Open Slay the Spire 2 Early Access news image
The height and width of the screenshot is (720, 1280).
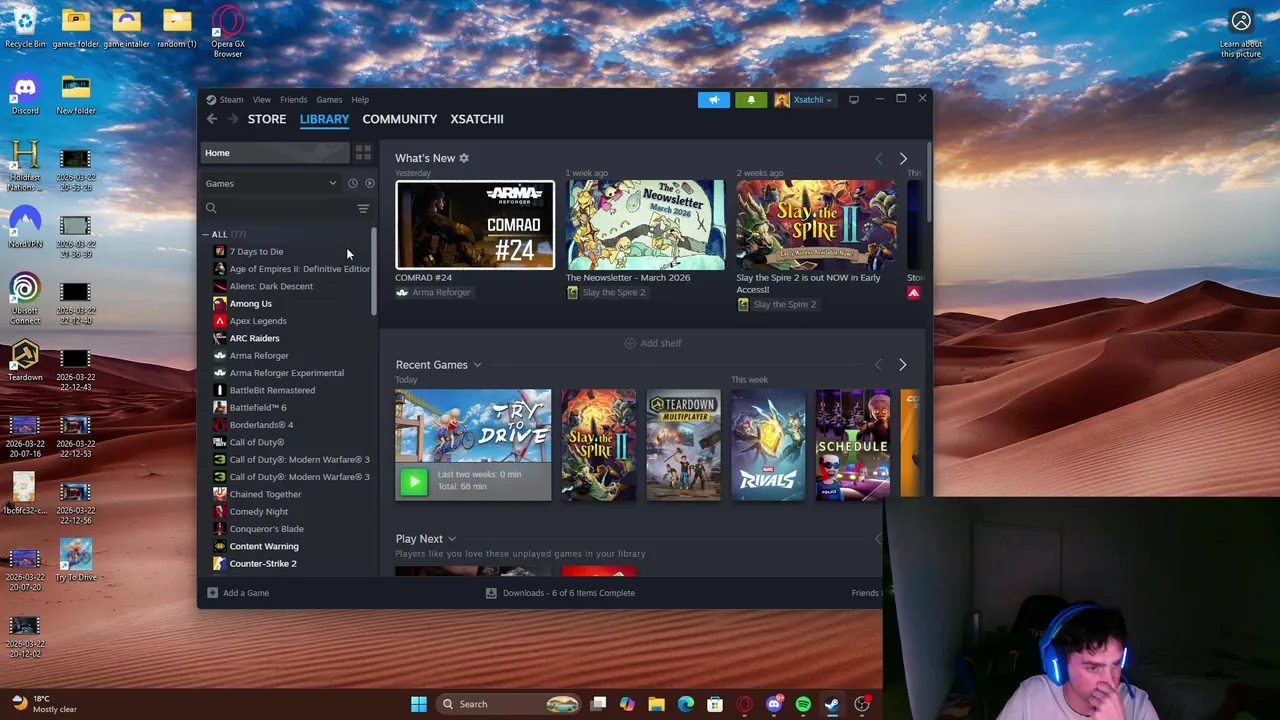coord(816,225)
